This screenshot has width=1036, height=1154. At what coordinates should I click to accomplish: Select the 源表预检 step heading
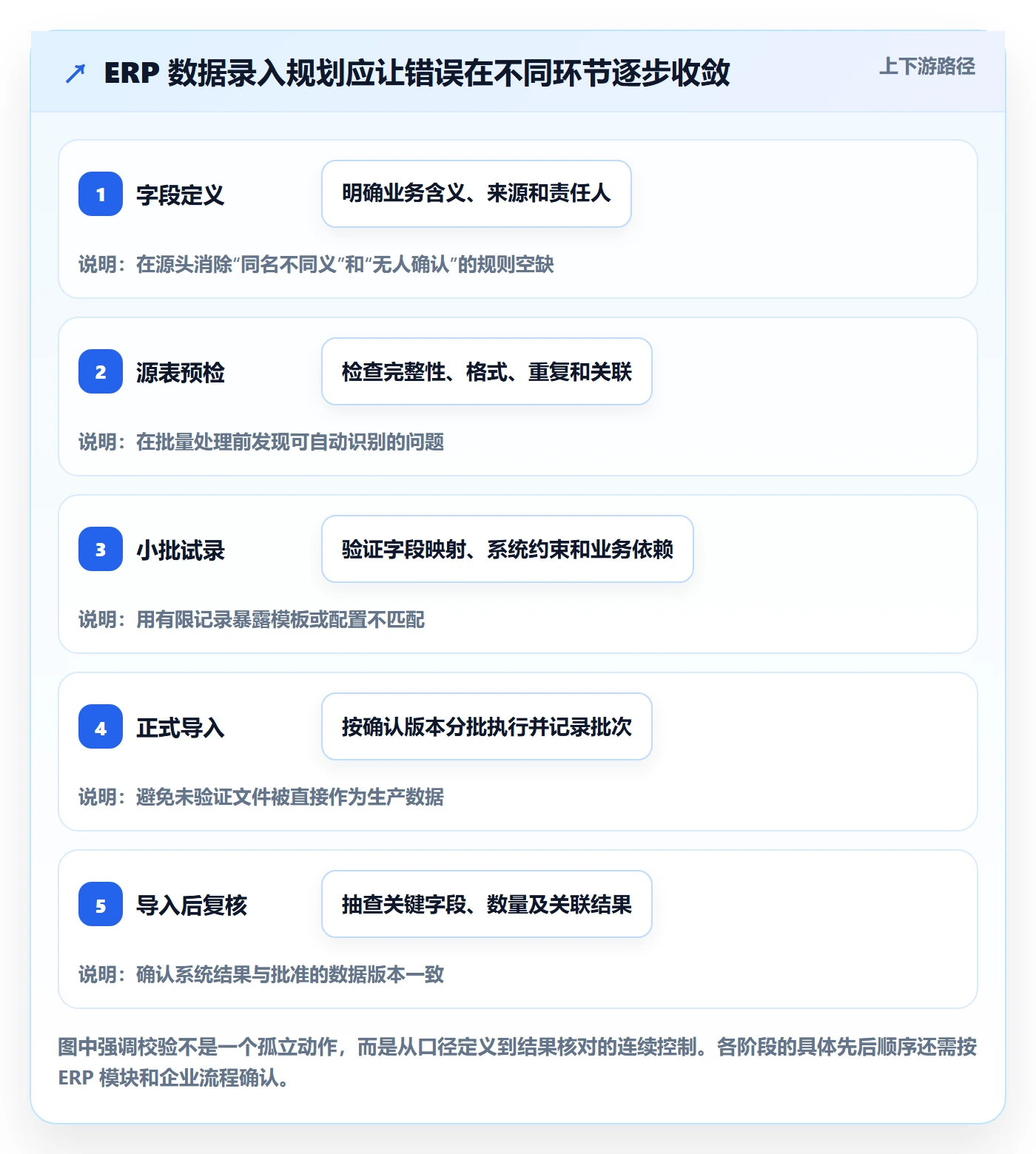pyautogui.click(x=180, y=373)
